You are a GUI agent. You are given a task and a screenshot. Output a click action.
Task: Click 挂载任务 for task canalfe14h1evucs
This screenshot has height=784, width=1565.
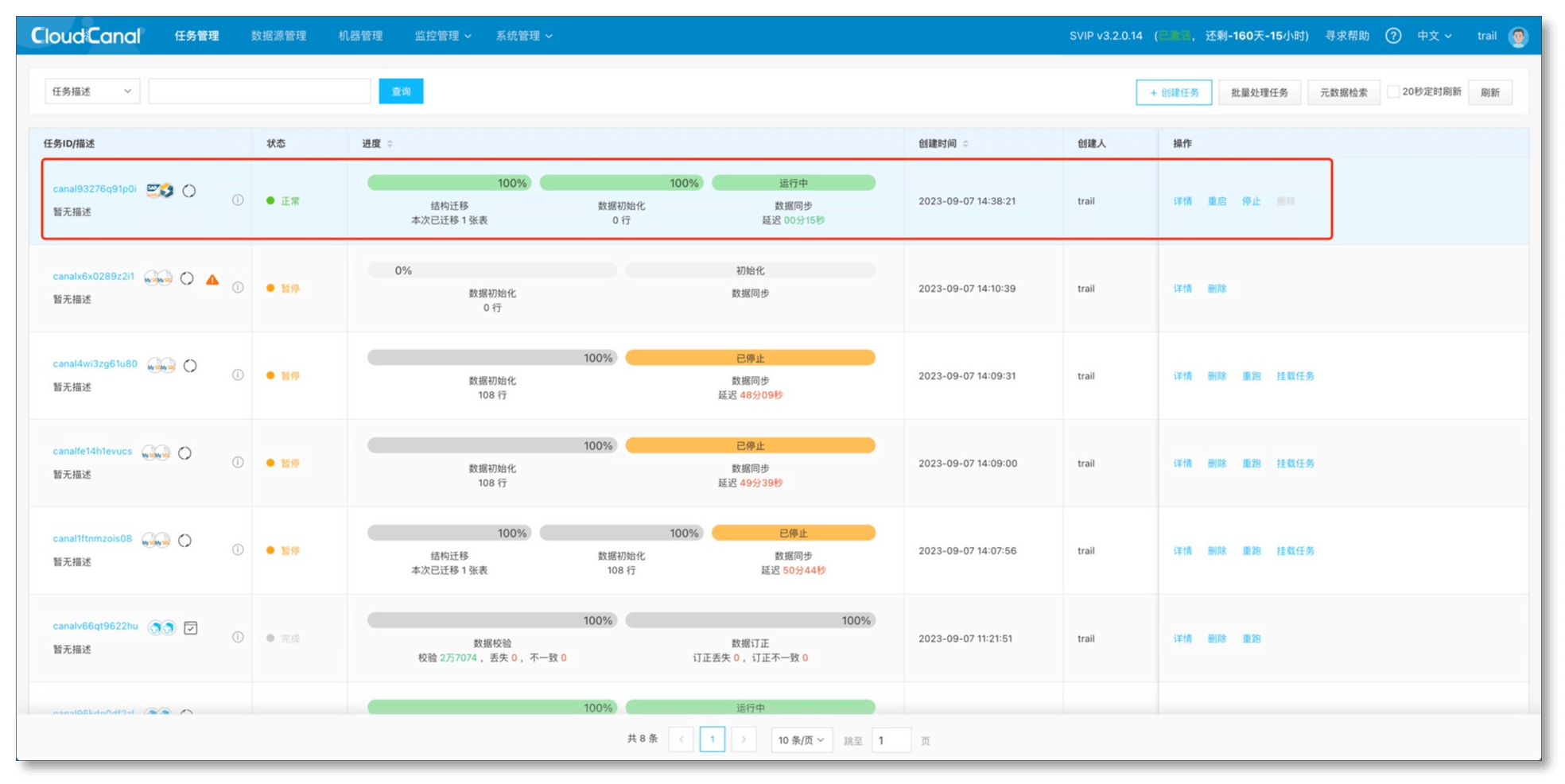click(1295, 464)
